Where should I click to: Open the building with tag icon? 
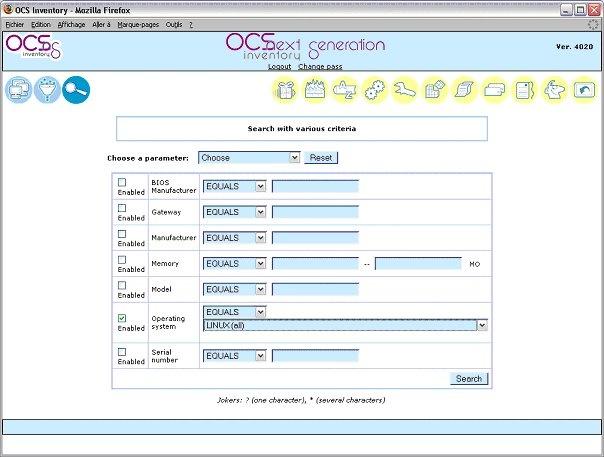tap(435, 90)
